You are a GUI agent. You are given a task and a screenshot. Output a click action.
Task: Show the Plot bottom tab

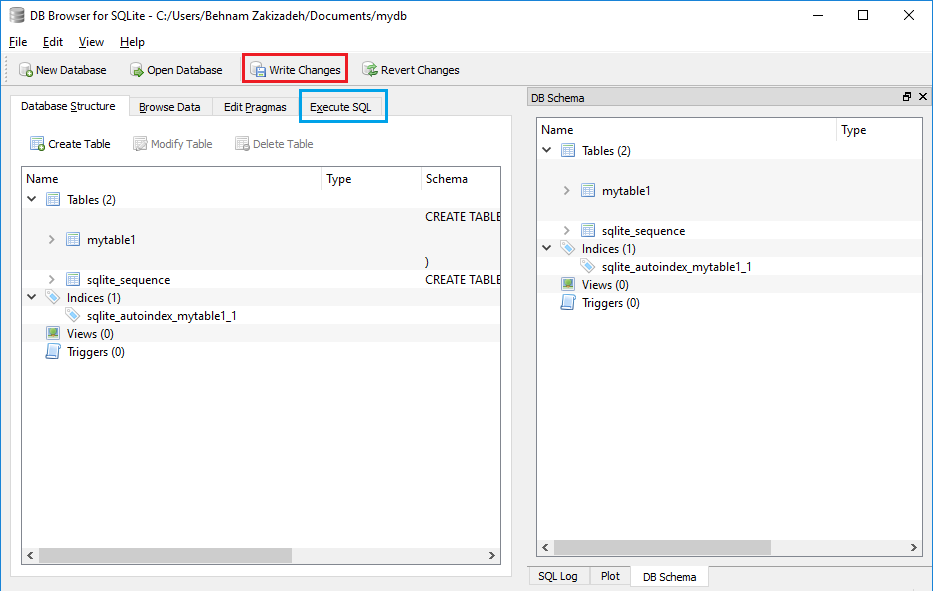[610, 576]
